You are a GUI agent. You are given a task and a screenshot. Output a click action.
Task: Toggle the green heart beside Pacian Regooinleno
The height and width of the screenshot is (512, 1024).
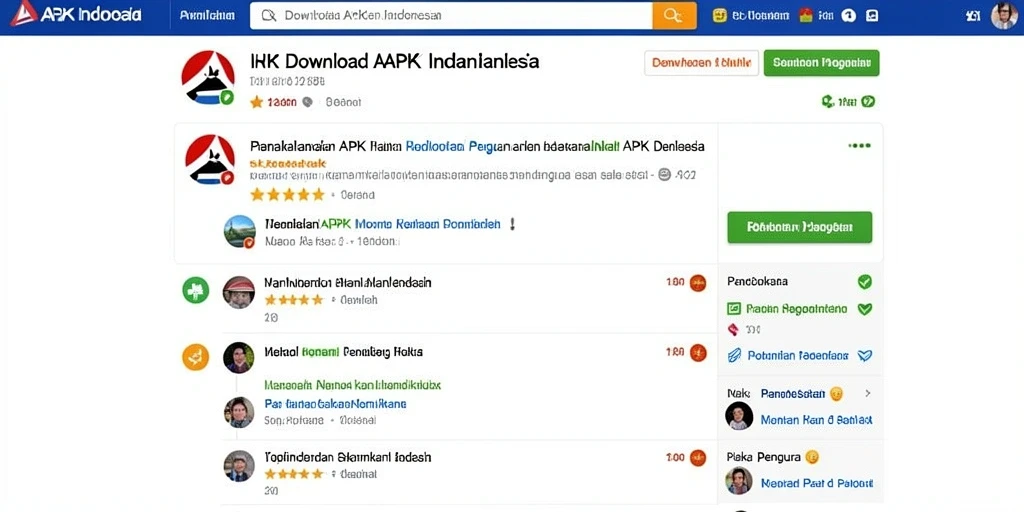865,309
